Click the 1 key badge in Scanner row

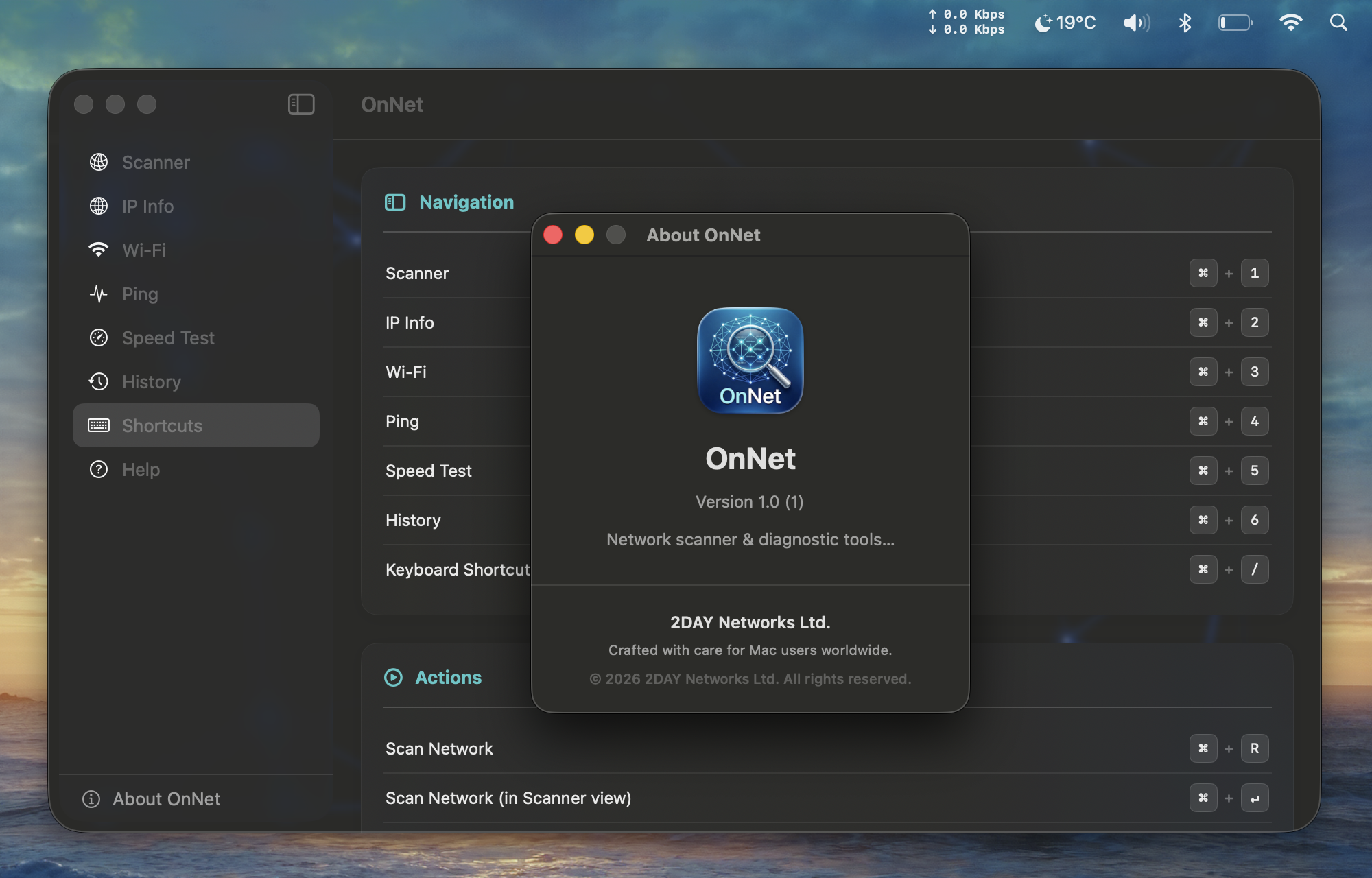point(1255,273)
